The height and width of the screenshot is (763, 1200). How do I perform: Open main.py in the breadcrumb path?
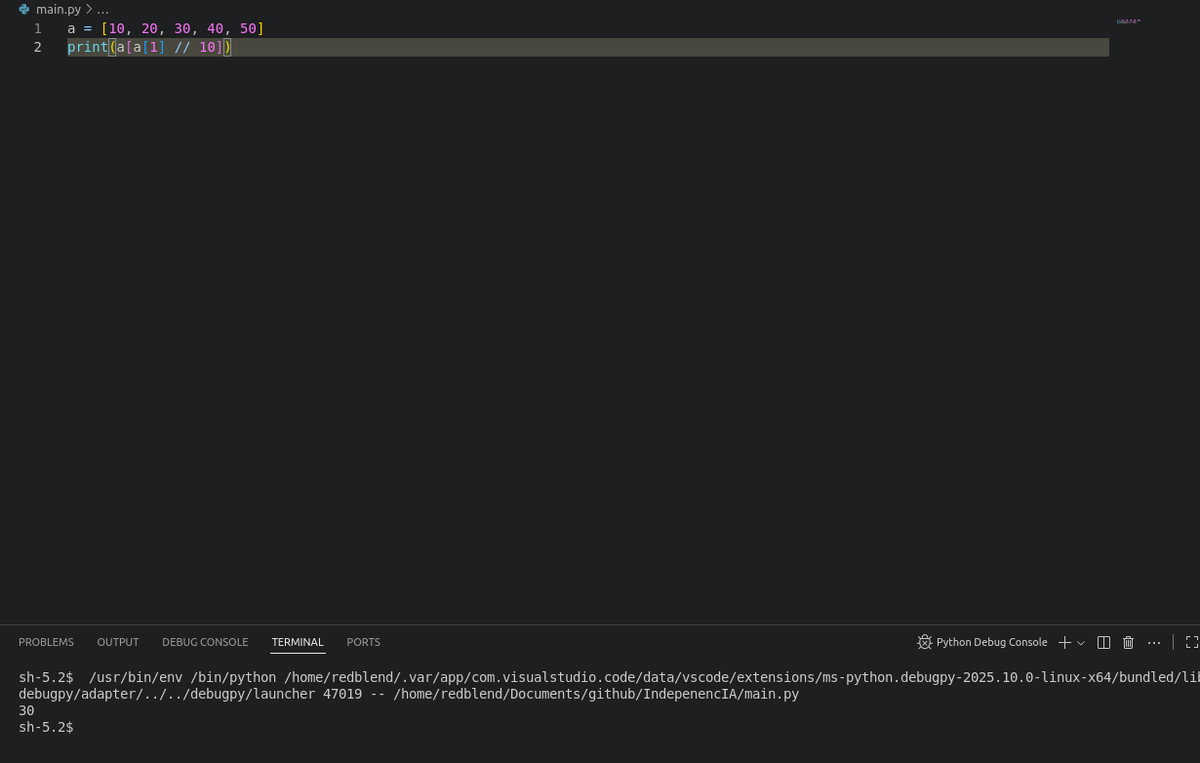pos(59,9)
